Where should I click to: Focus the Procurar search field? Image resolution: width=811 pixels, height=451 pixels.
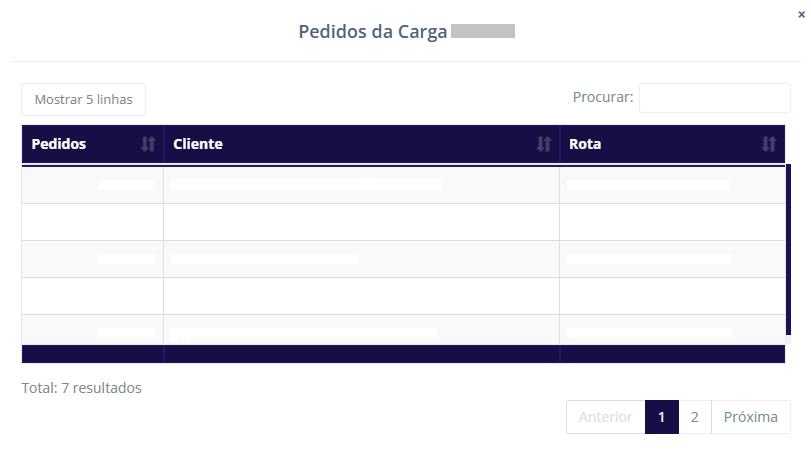coord(714,98)
